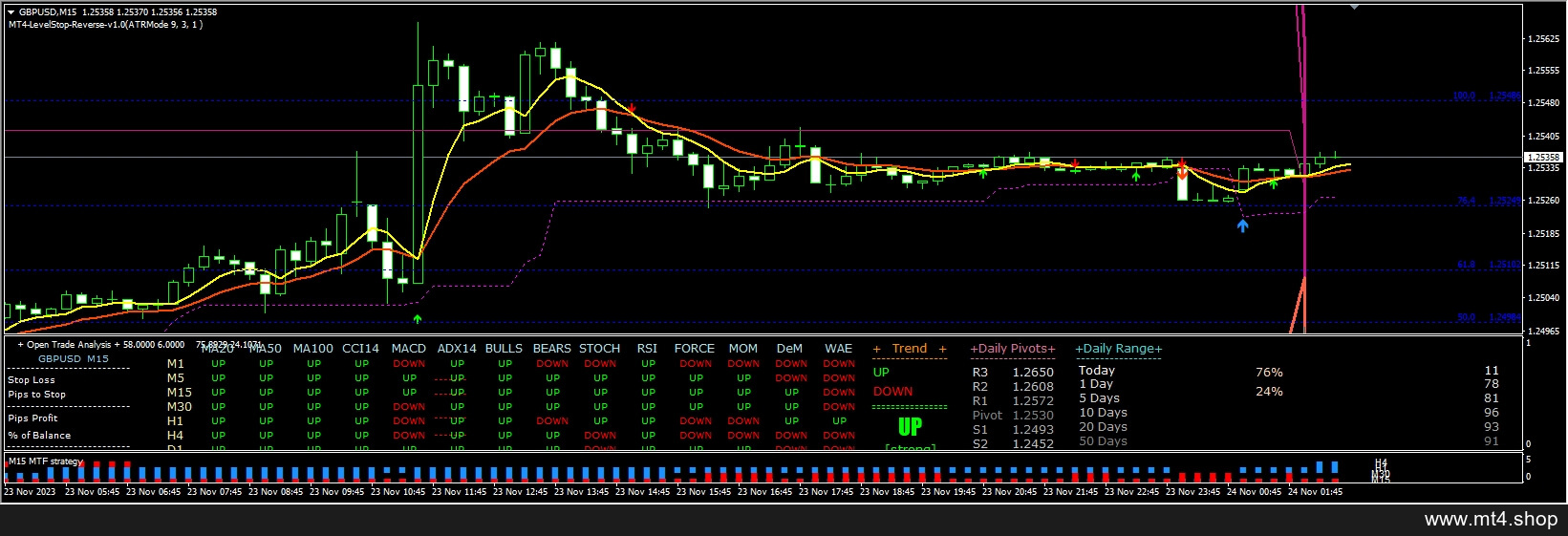Click the 24% trend percentage
Screen dimensions: 1568x536
[1269, 392]
